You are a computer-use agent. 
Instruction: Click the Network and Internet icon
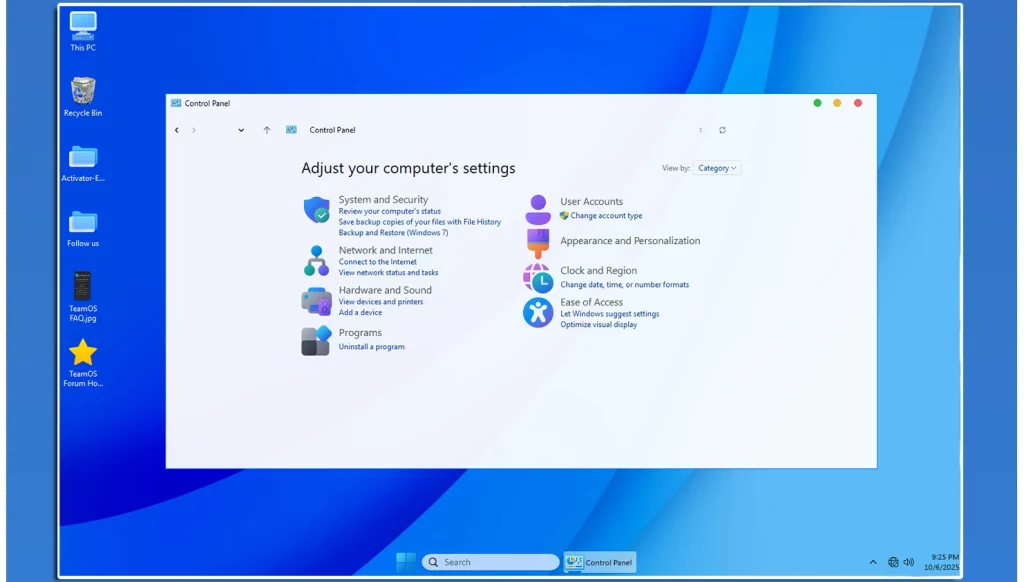tap(316, 260)
